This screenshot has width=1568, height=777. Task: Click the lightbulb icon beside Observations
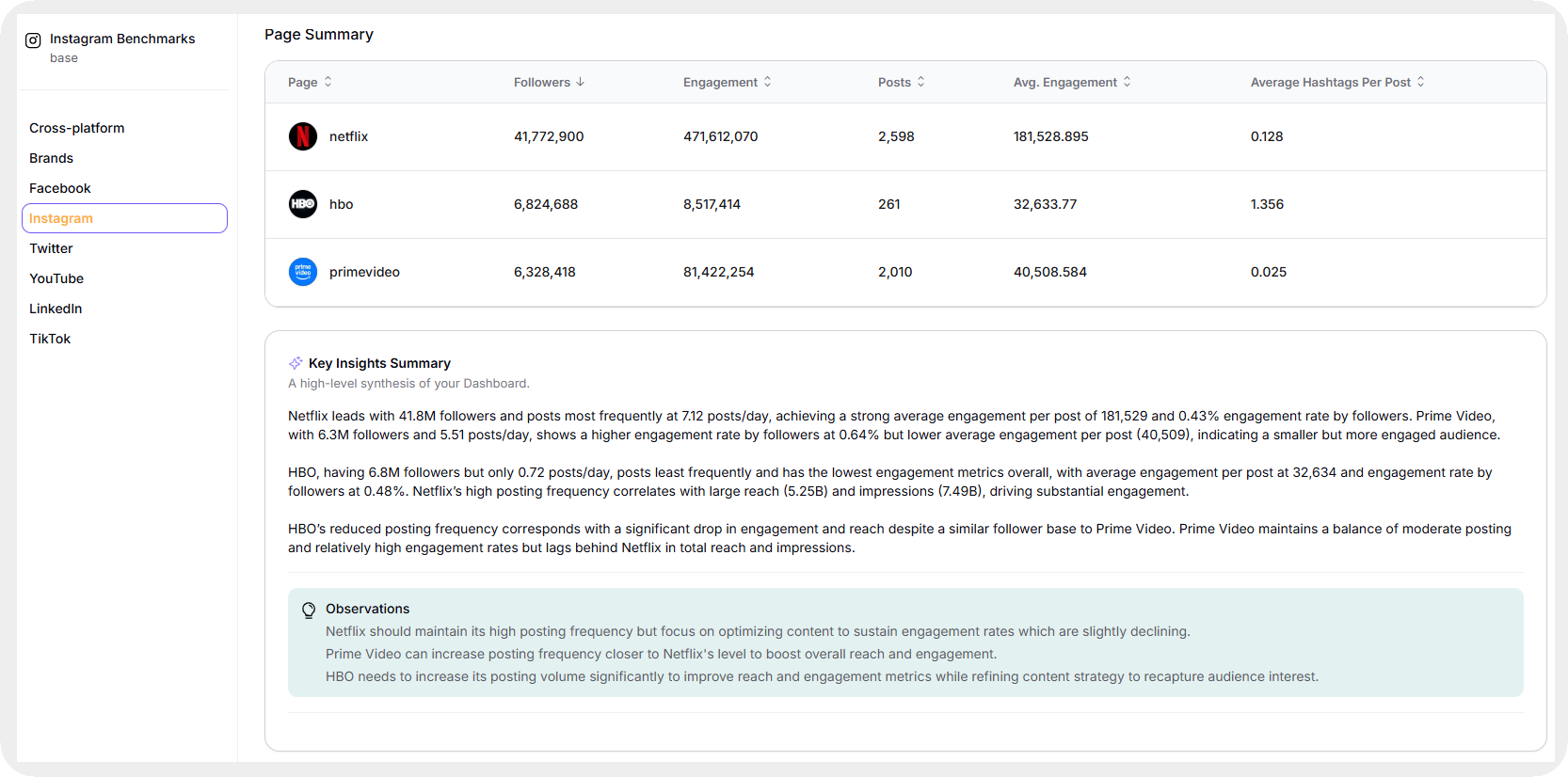point(309,610)
